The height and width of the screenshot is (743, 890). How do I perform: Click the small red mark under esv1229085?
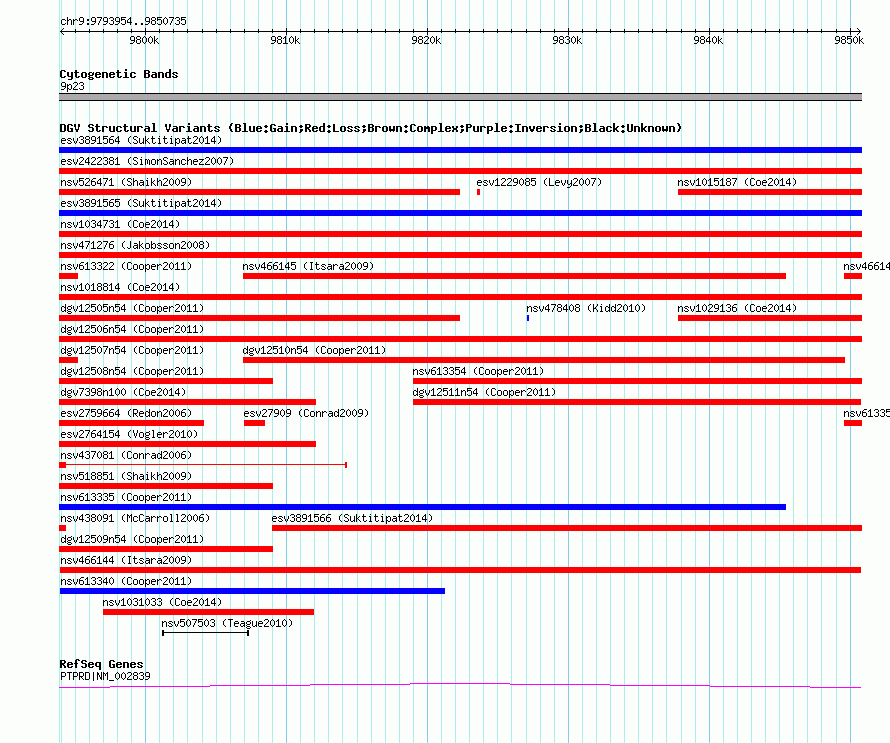478,192
